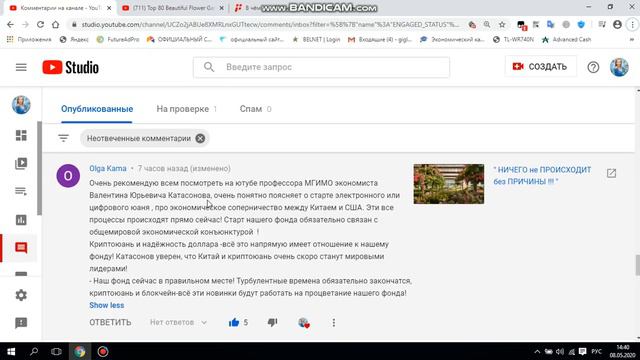Click the Chrome taskbar icon

(x=80, y=351)
